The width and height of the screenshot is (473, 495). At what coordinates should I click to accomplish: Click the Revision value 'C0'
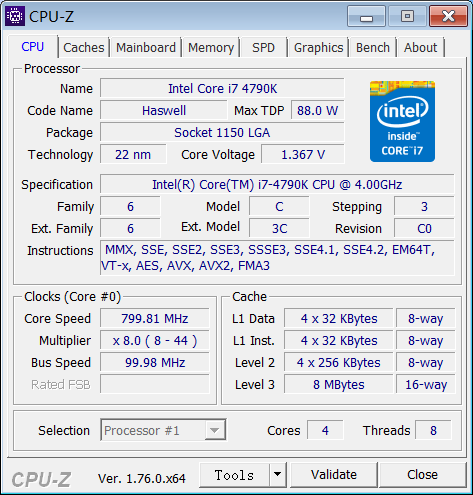[424, 229]
